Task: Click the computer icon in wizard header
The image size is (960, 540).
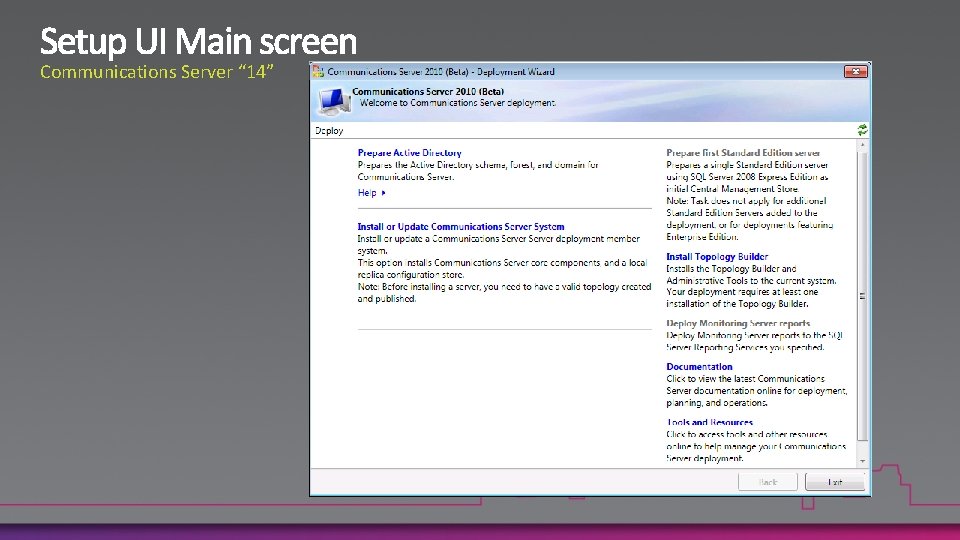Action: [334, 101]
